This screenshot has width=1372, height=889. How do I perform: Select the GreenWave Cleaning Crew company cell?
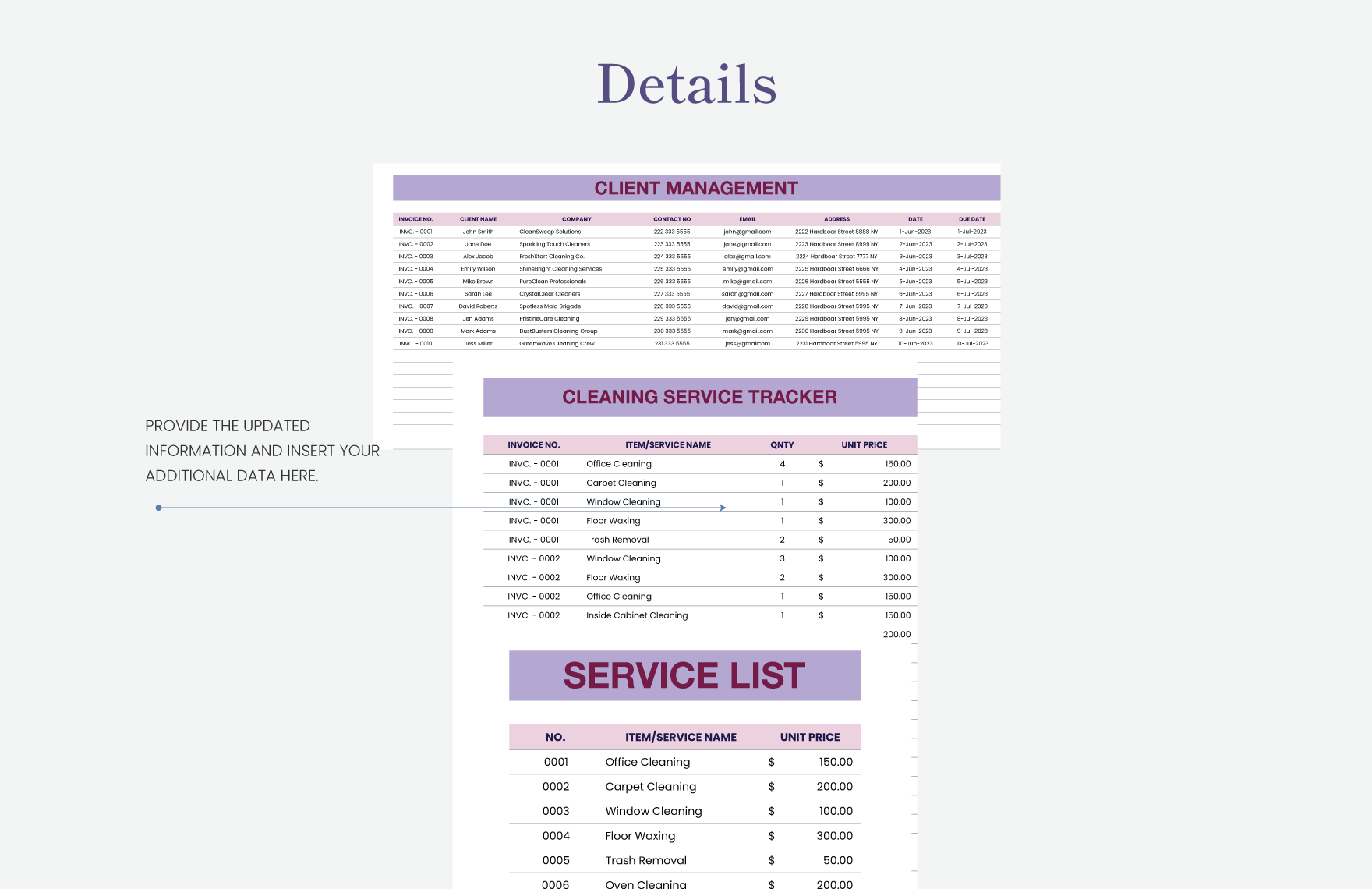click(556, 343)
